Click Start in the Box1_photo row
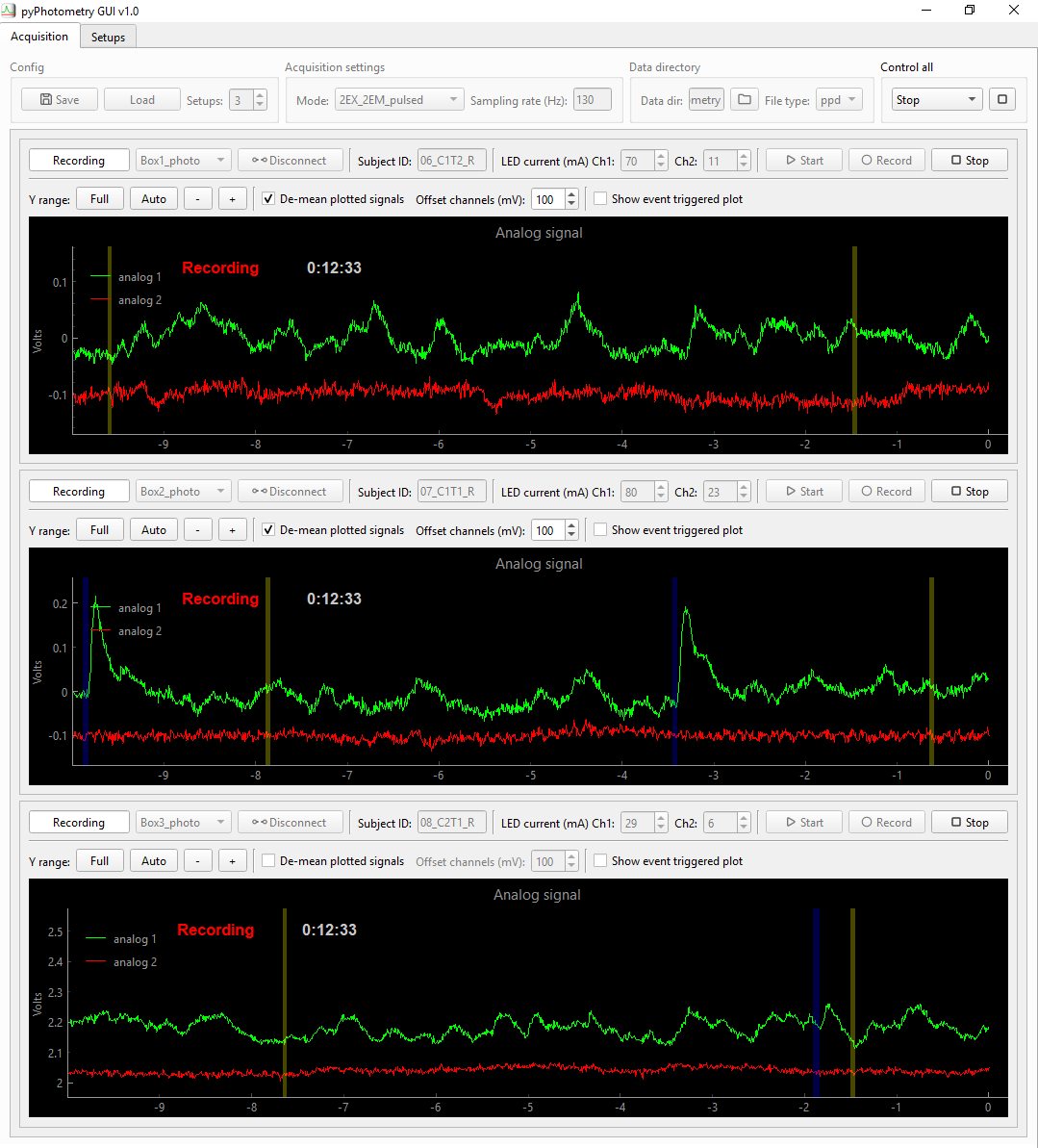This screenshot has width=1038, height=1148. [804, 161]
